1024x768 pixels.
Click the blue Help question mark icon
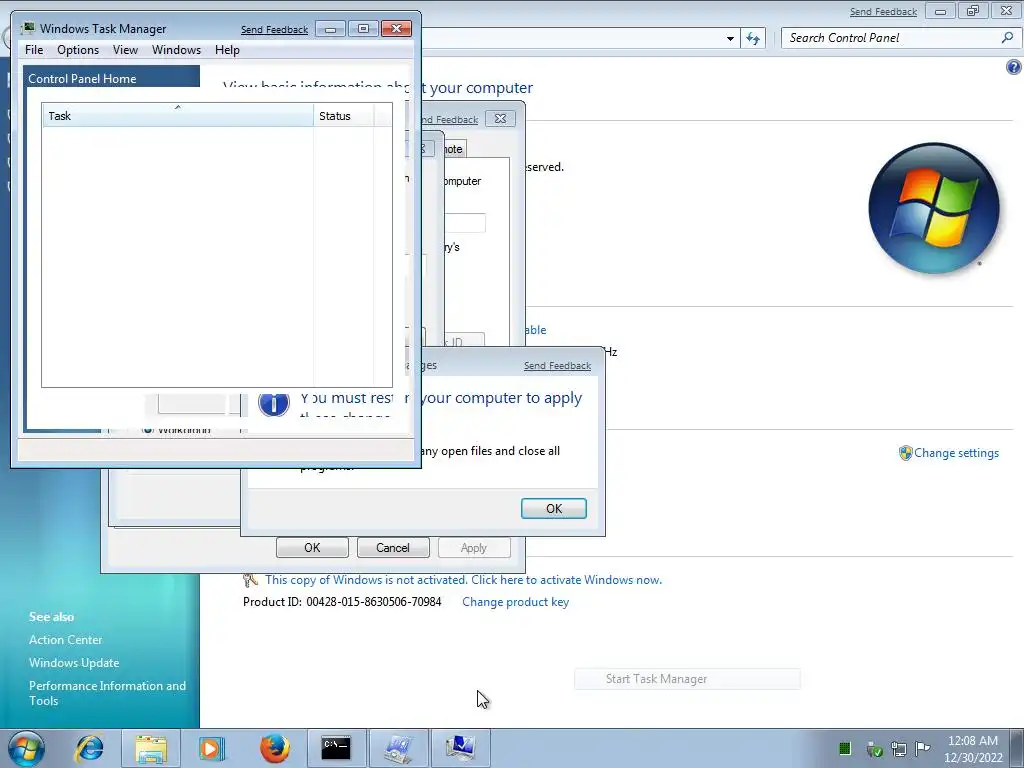pos(1014,67)
